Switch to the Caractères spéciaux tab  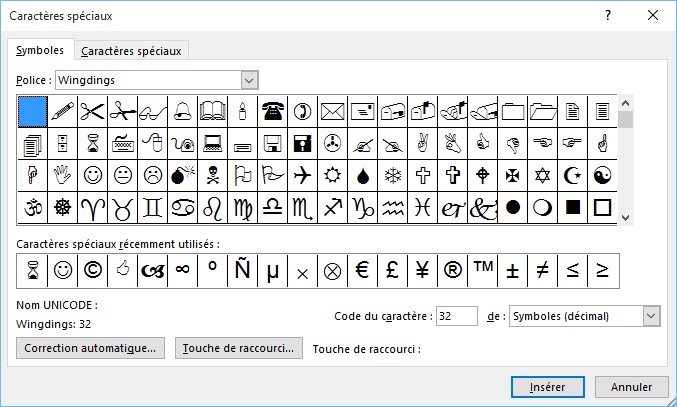(x=133, y=51)
